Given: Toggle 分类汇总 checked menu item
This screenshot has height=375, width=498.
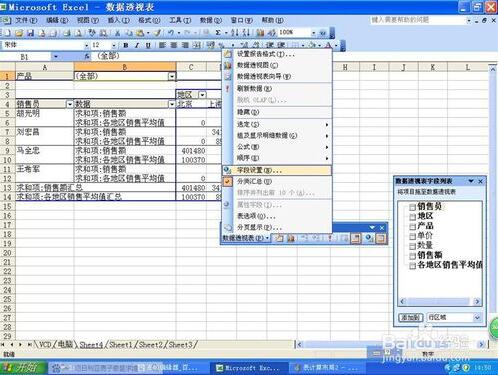Looking at the screenshot, I should pos(277,182).
